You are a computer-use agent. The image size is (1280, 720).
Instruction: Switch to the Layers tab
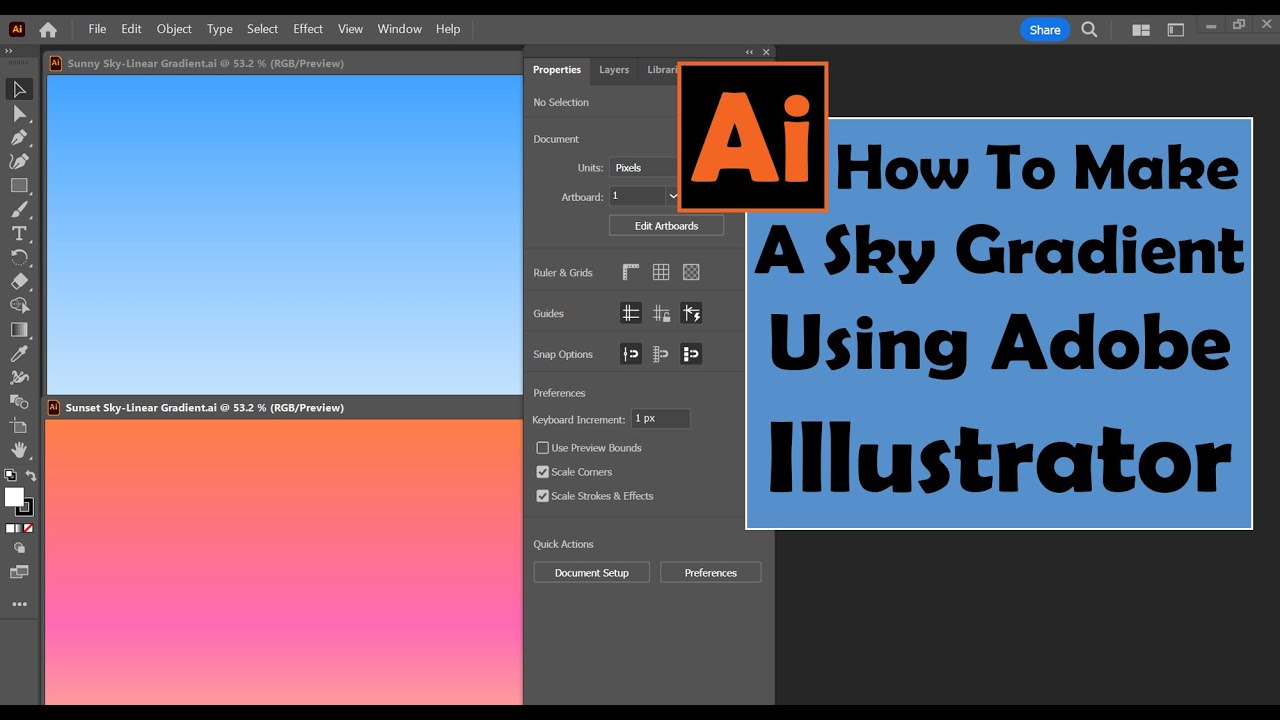pyautogui.click(x=614, y=70)
